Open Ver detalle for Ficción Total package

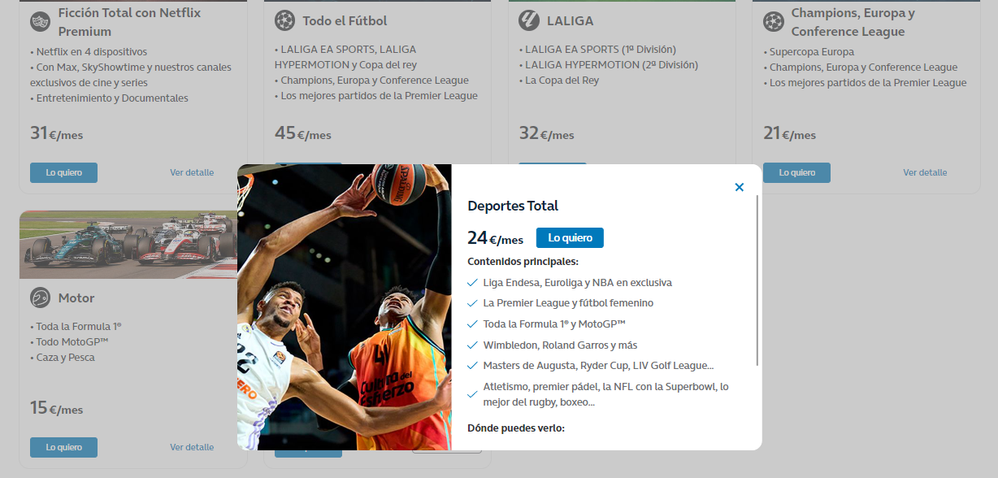point(192,172)
